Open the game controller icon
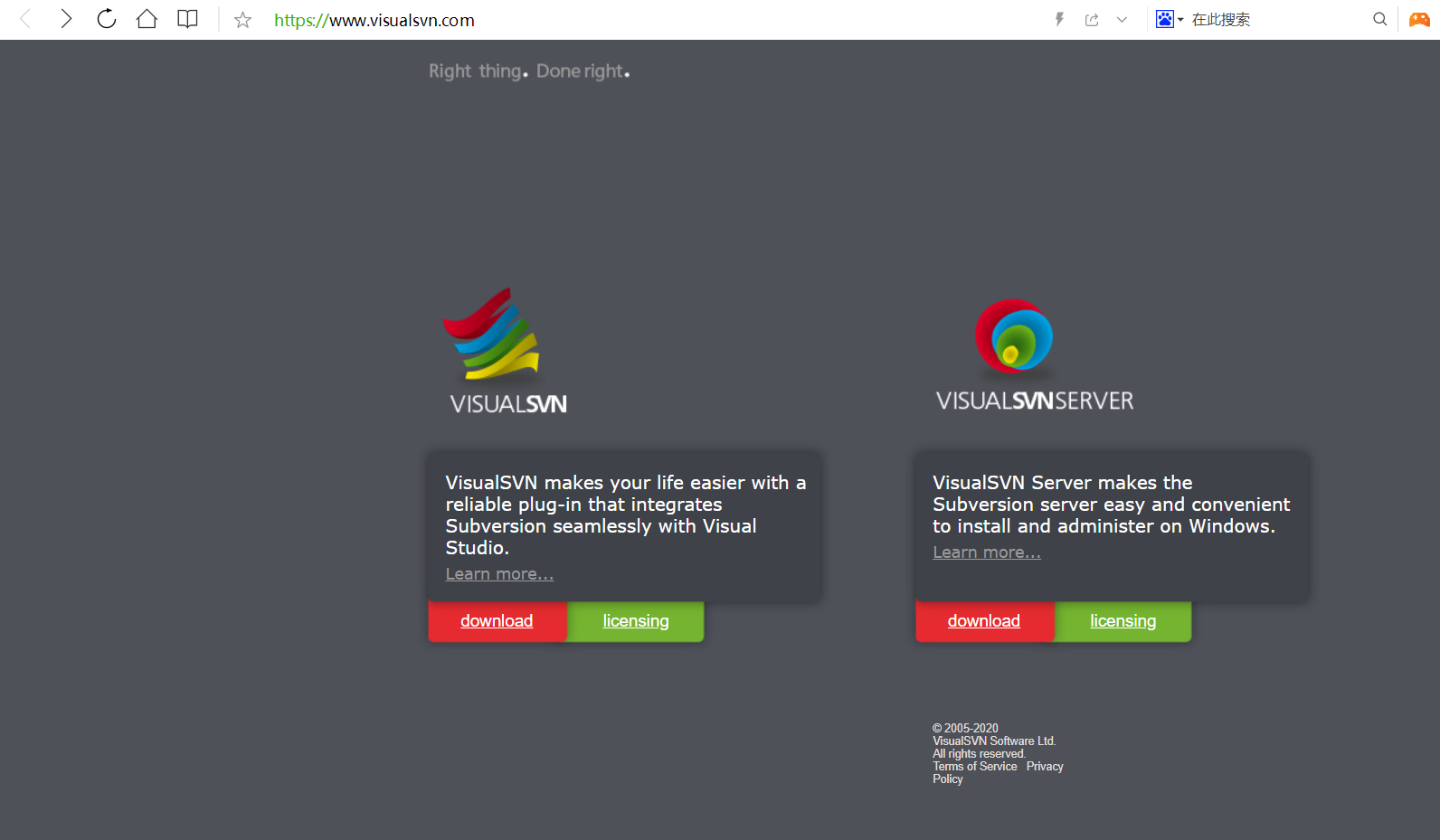1440x840 pixels. (1420, 19)
